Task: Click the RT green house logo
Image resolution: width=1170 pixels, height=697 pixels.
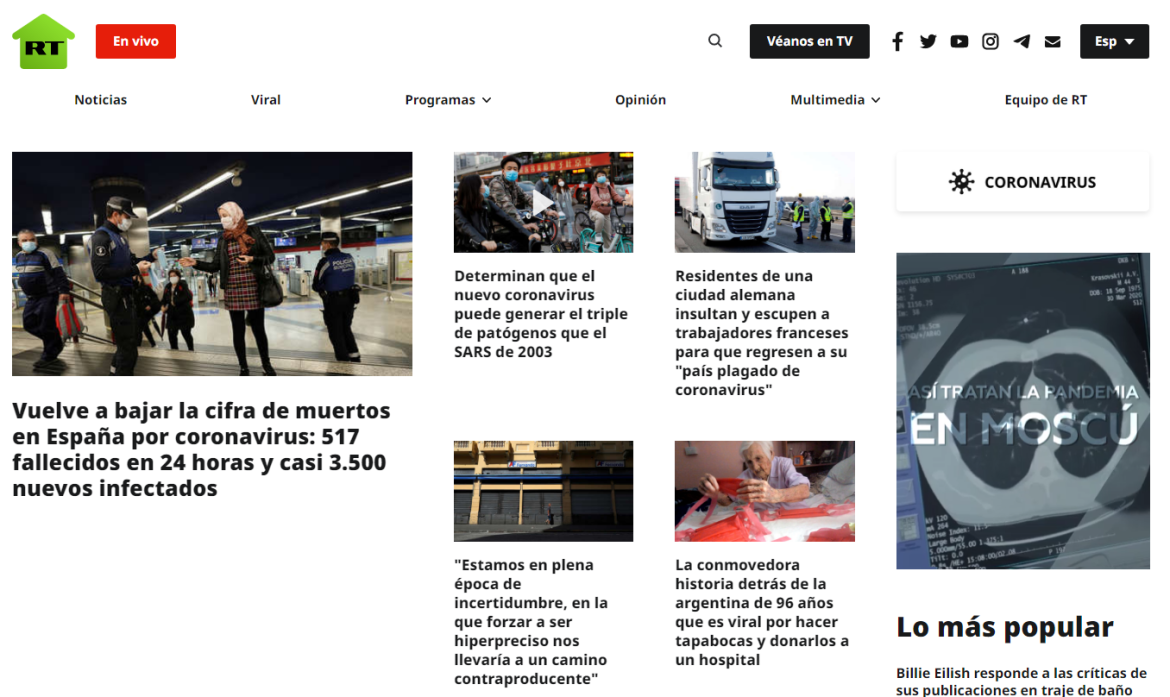Action: [43, 42]
